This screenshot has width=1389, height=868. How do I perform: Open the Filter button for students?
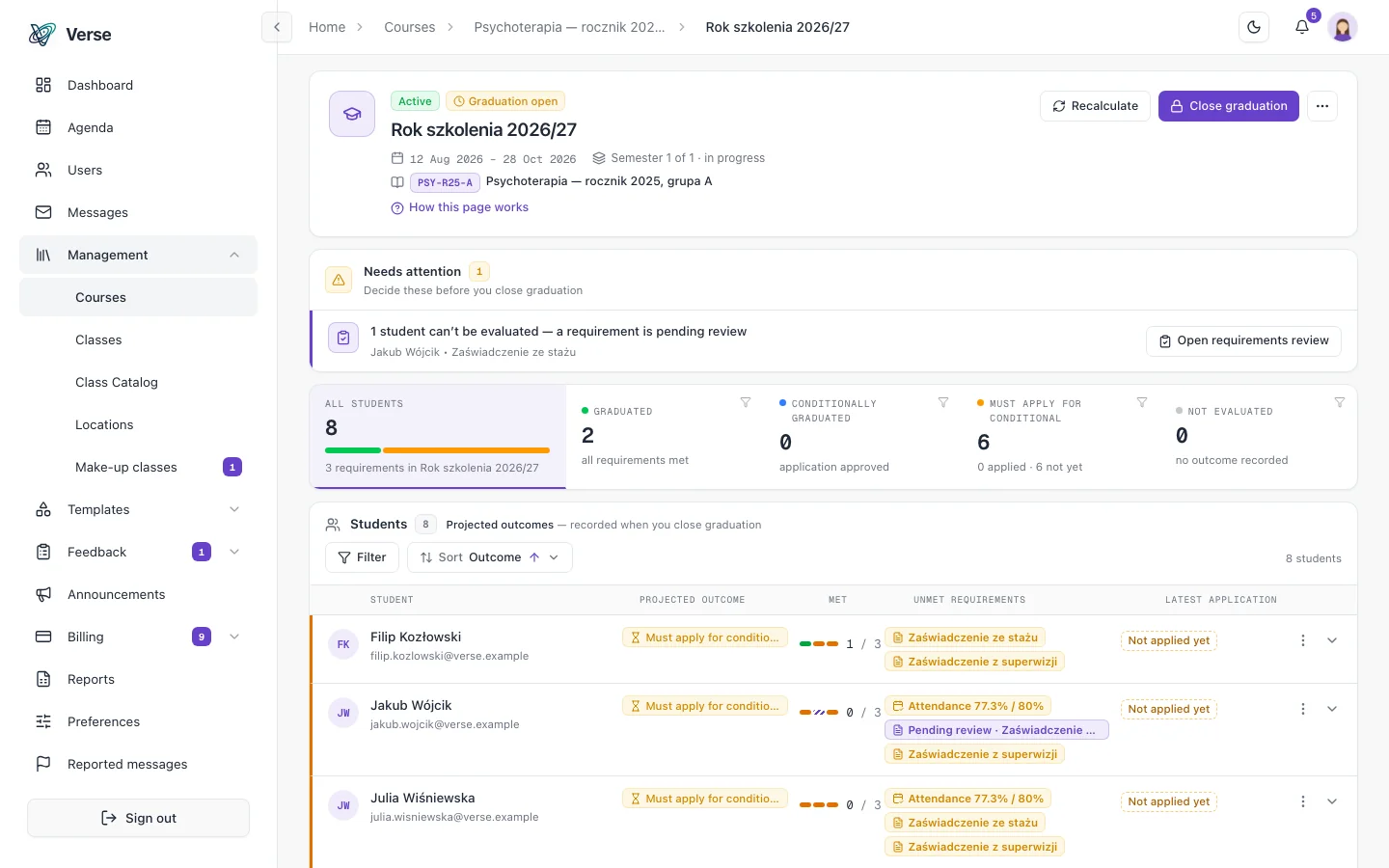tap(362, 557)
